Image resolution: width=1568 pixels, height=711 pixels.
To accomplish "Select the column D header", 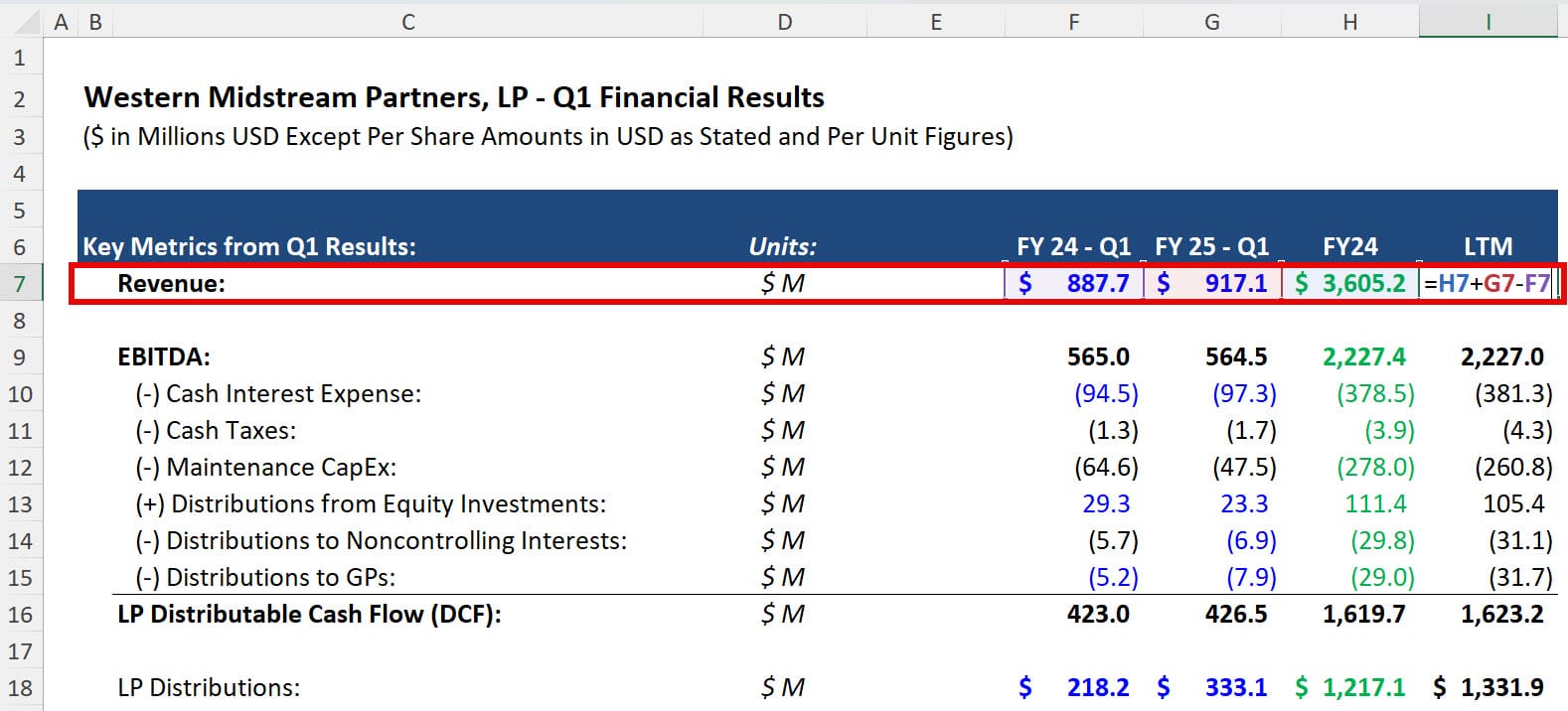I will coord(784,22).
